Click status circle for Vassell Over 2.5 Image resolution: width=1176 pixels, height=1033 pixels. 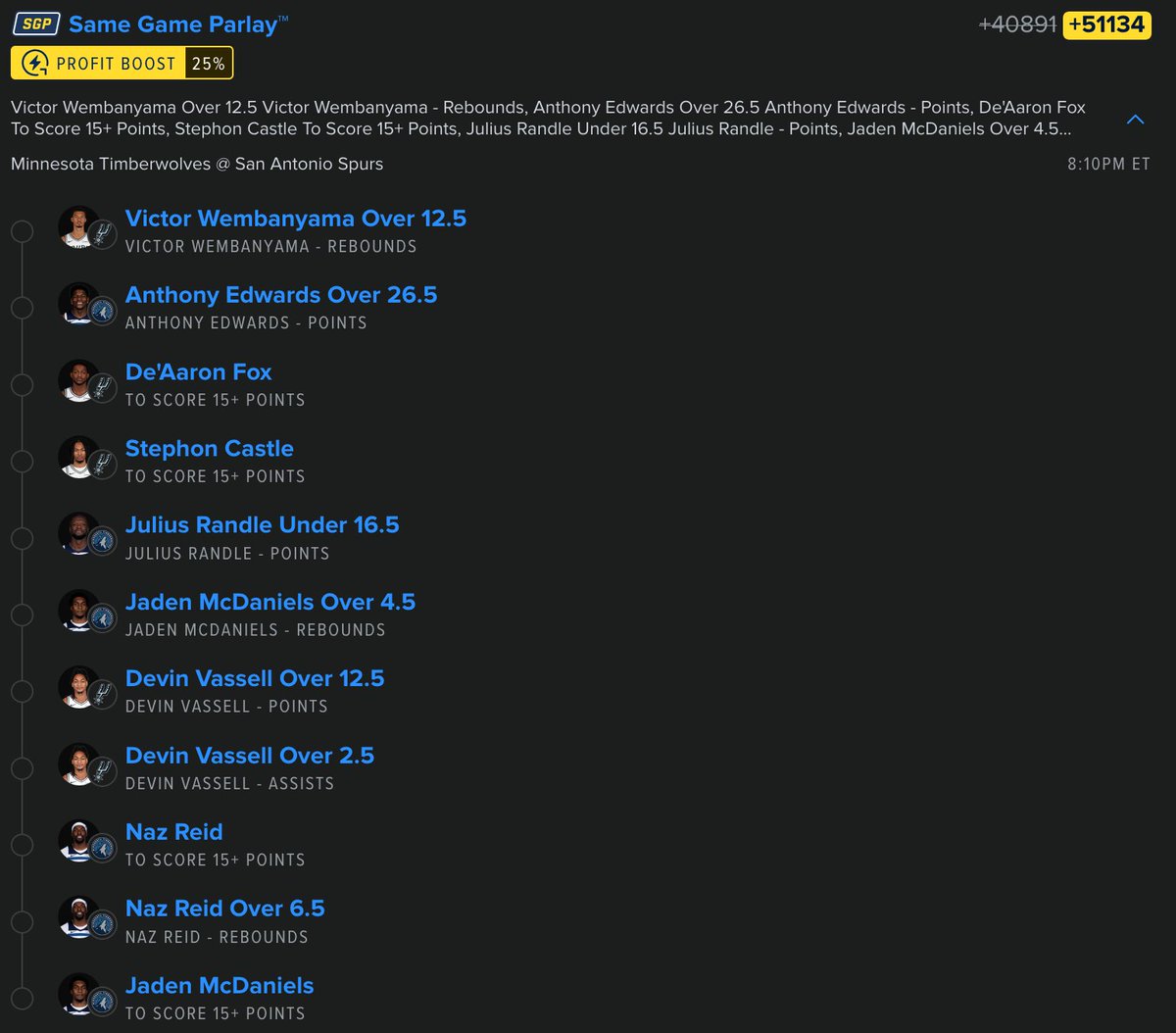pyautogui.click(x=22, y=768)
